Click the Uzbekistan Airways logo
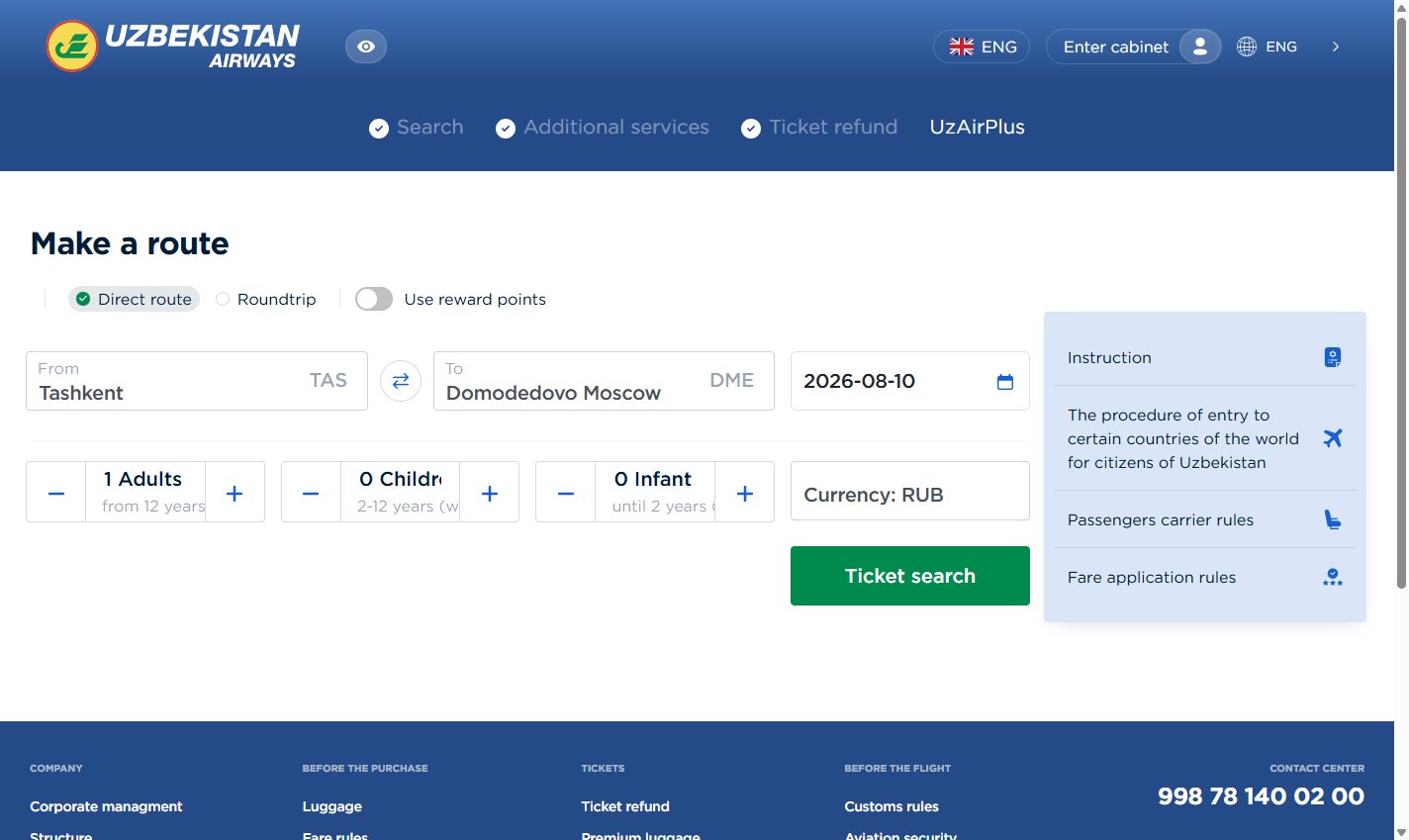The width and height of the screenshot is (1409, 840). [x=172, y=46]
